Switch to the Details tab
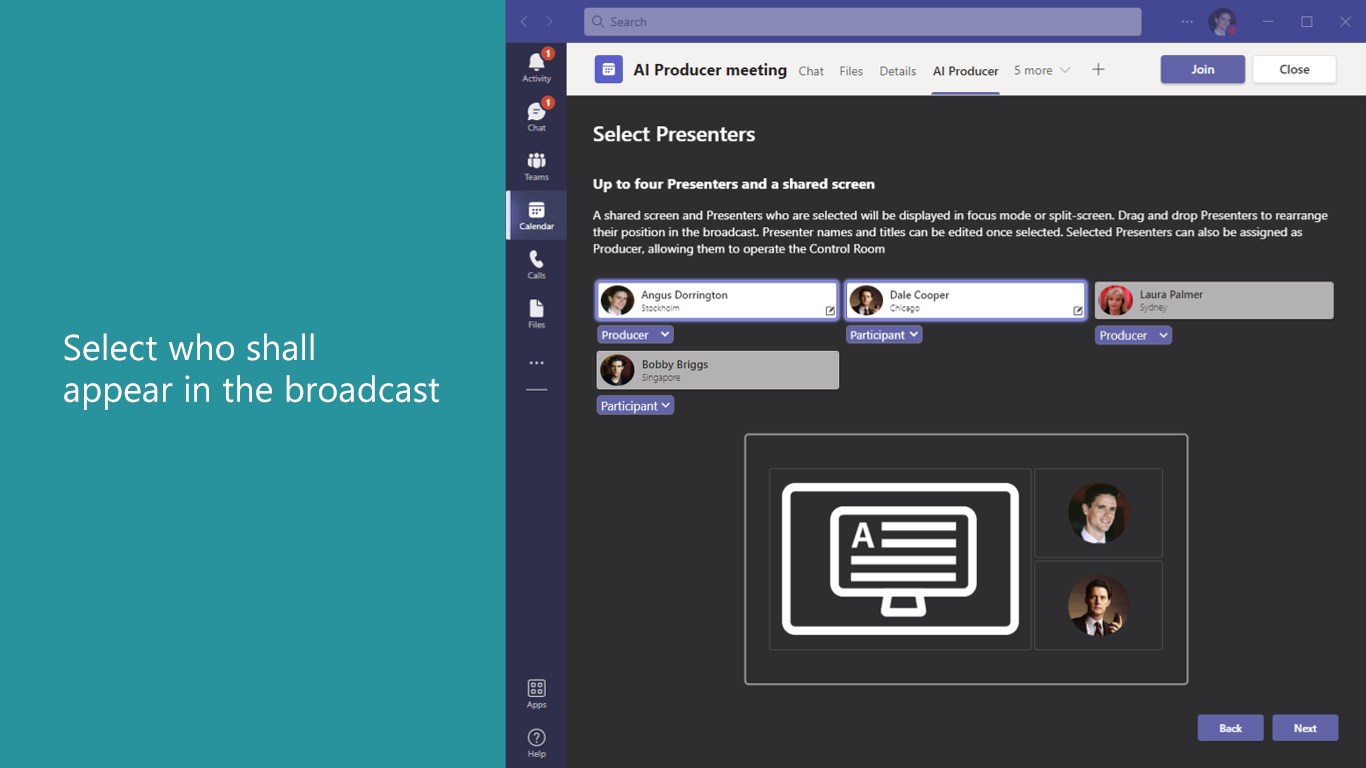The width and height of the screenshot is (1366, 768). tap(897, 71)
